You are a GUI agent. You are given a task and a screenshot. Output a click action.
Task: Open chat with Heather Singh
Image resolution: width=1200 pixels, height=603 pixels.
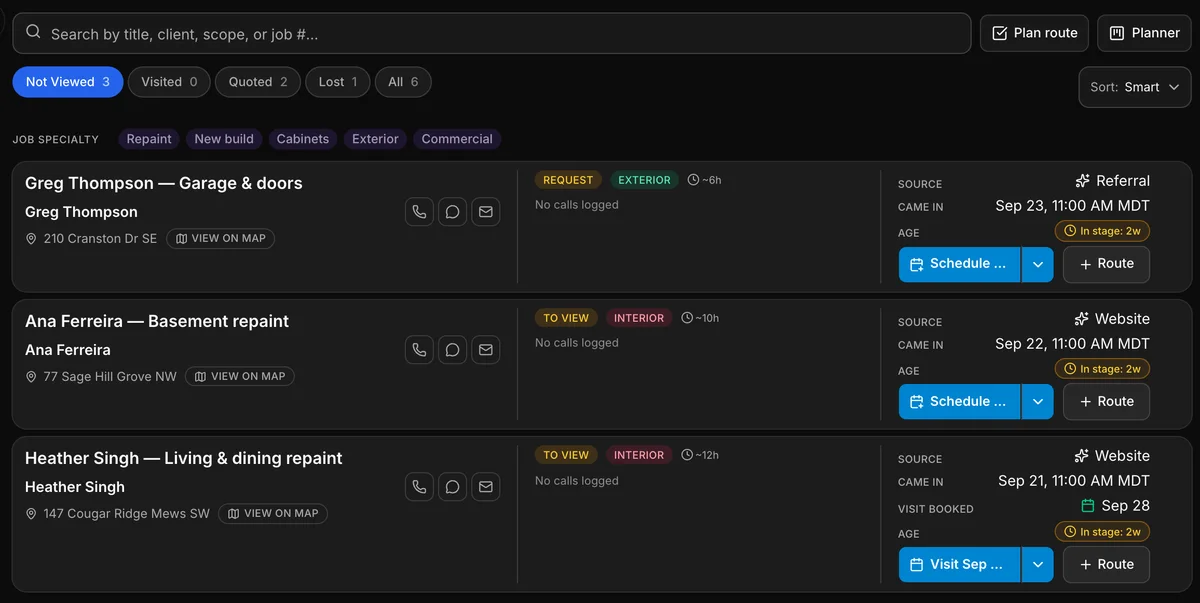point(452,487)
